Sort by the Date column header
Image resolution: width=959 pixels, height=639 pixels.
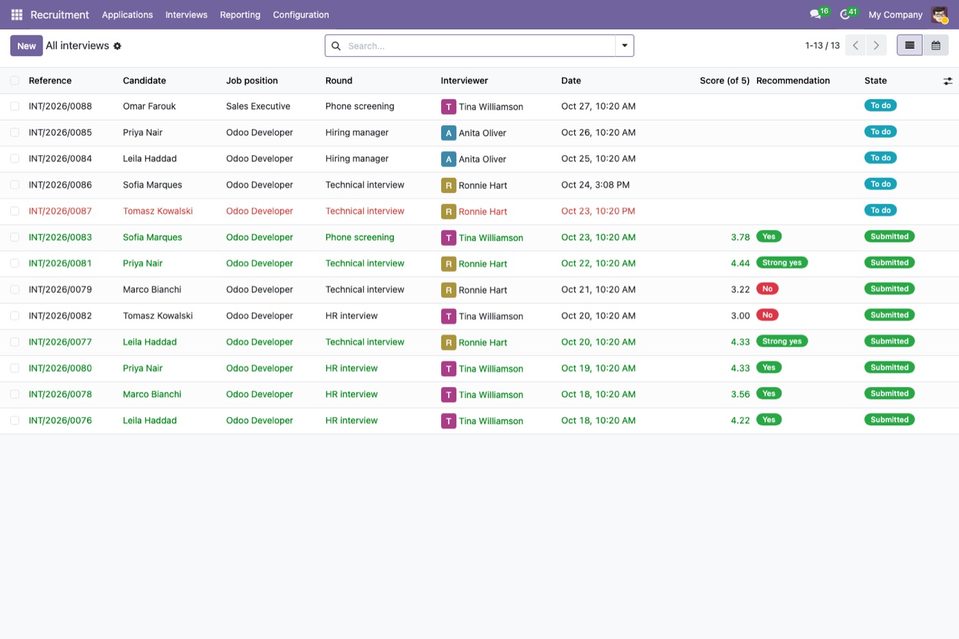(x=571, y=81)
